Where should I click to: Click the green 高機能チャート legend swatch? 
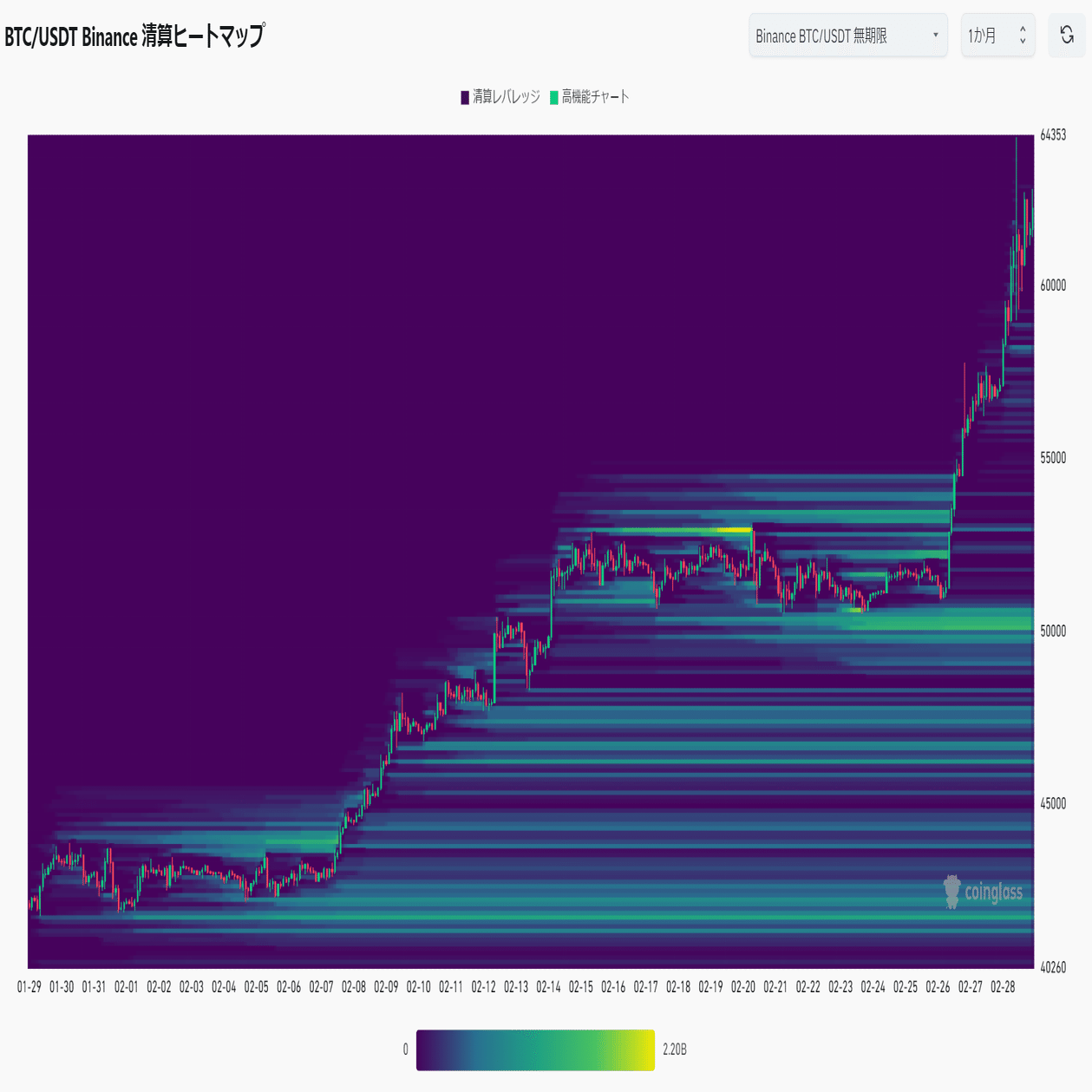[554, 97]
